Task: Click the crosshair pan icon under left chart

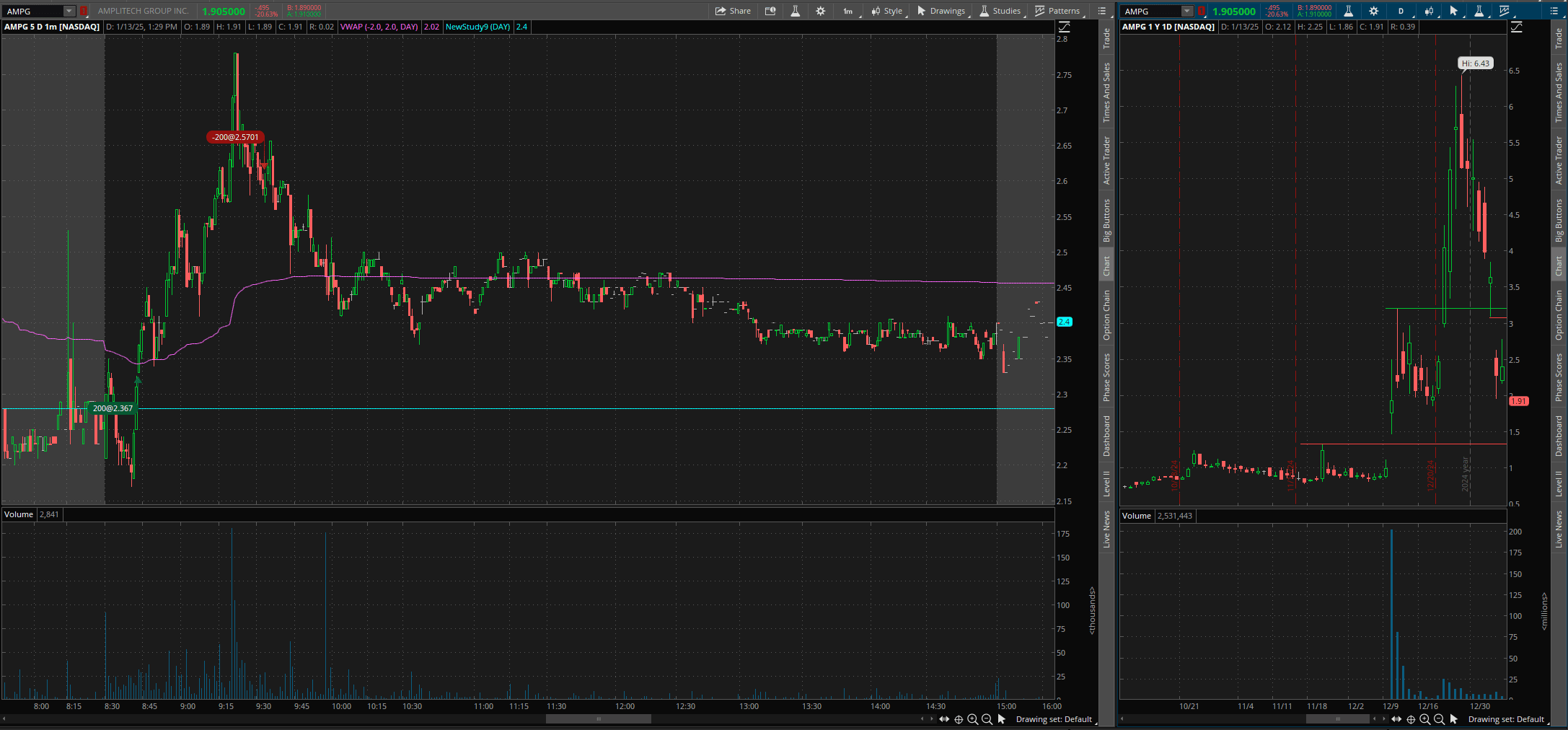Action: point(959,719)
